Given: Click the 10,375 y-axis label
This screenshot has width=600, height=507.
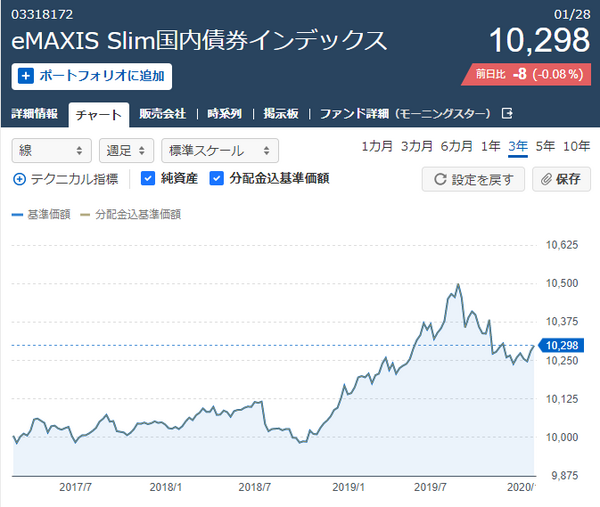Looking at the screenshot, I should 562,321.
